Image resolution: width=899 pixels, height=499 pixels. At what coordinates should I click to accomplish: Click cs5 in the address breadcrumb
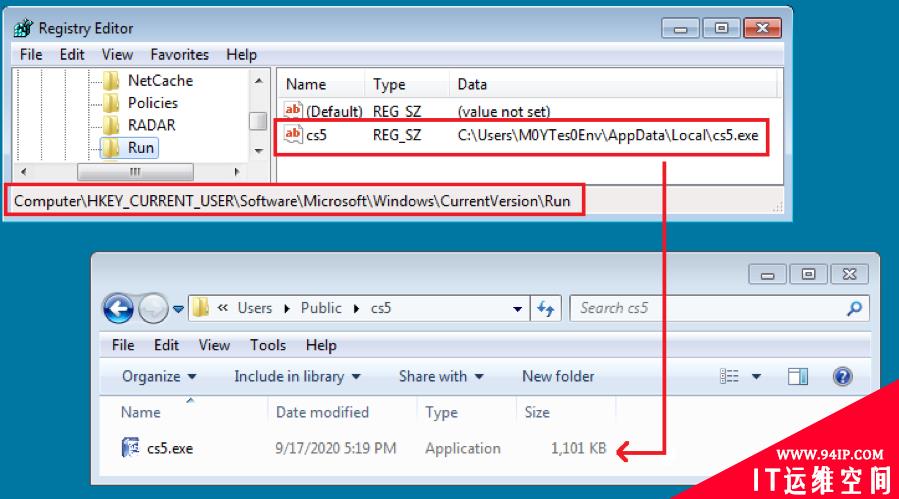coord(381,308)
